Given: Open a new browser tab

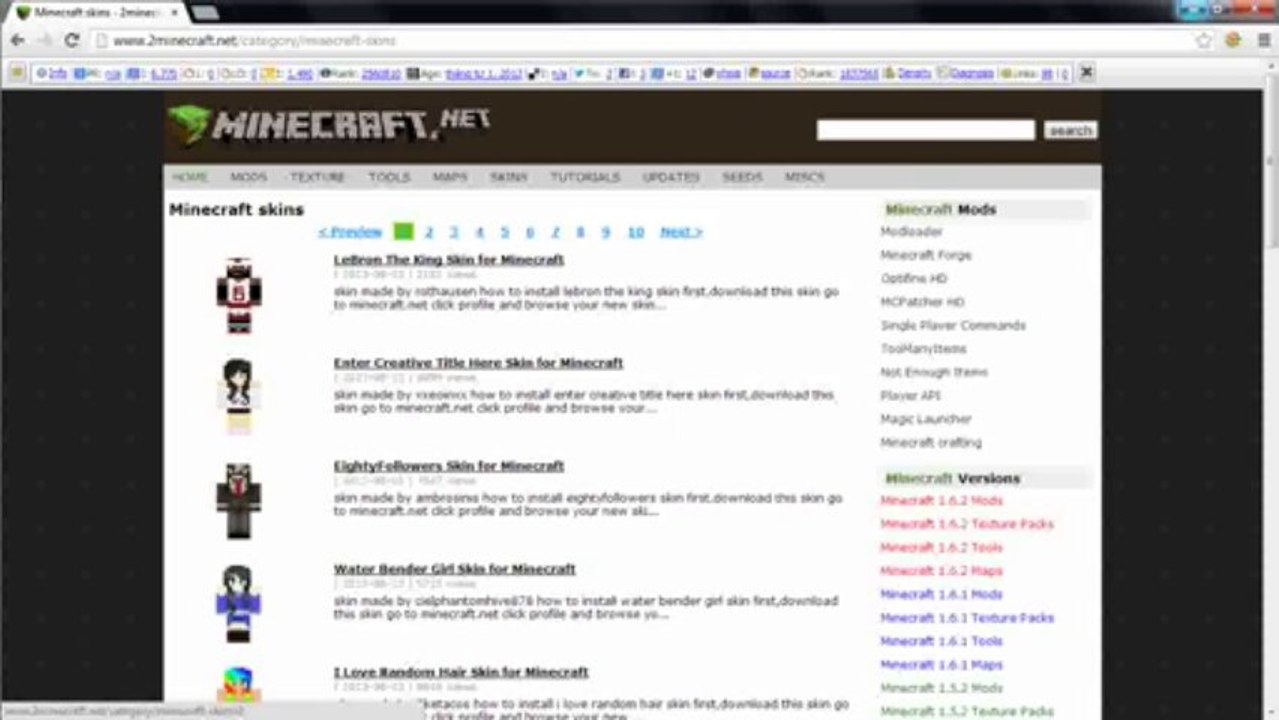Looking at the screenshot, I should [205, 12].
